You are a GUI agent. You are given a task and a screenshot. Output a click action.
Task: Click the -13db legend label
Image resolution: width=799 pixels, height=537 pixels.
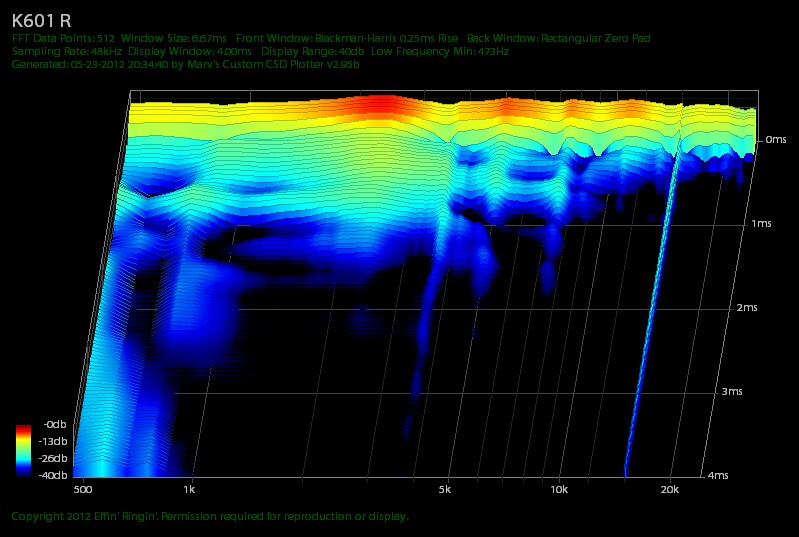pyautogui.click(x=53, y=441)
